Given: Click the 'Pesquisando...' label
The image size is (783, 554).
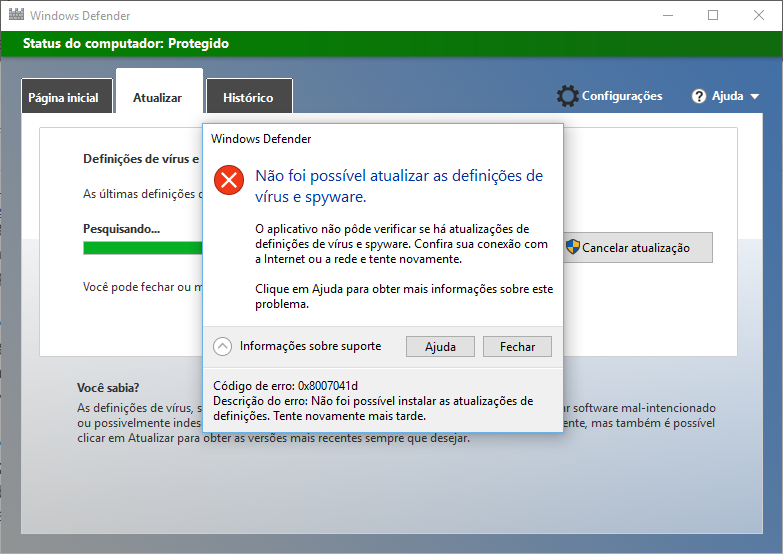Looking at the screenshot, I should click(x=121, y=229).
